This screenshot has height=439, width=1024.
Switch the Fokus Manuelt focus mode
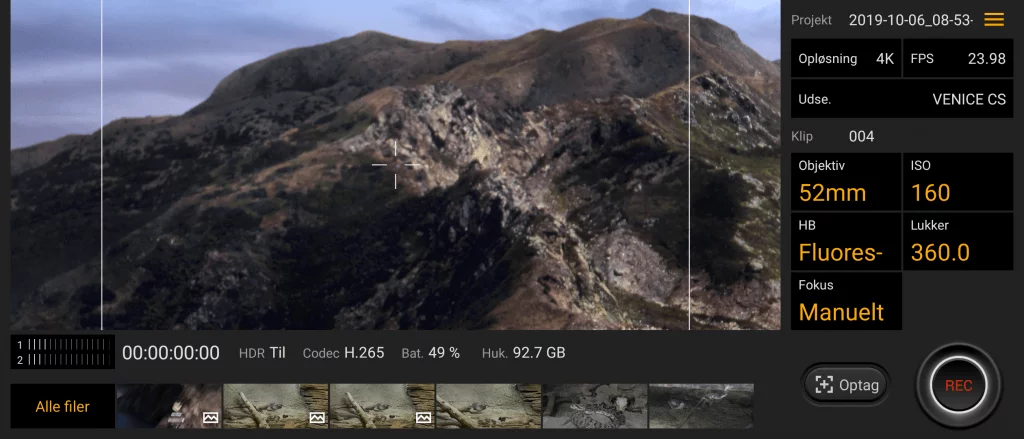[846, 301]
